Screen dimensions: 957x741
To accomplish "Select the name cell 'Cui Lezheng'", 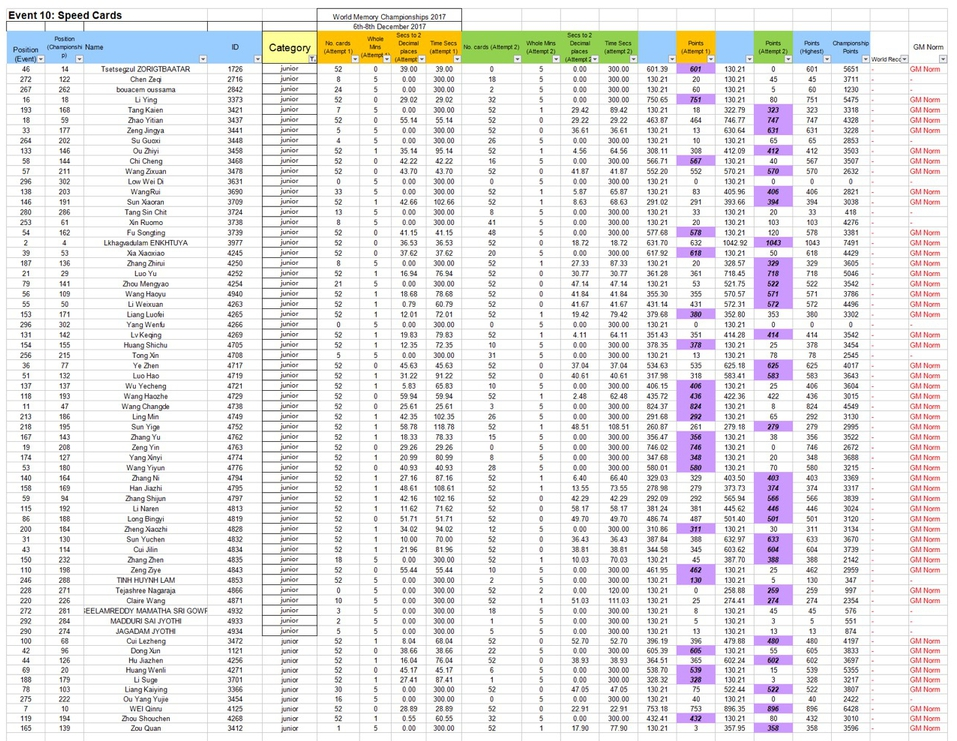I will pyautogui.click(x=145, y=641).
